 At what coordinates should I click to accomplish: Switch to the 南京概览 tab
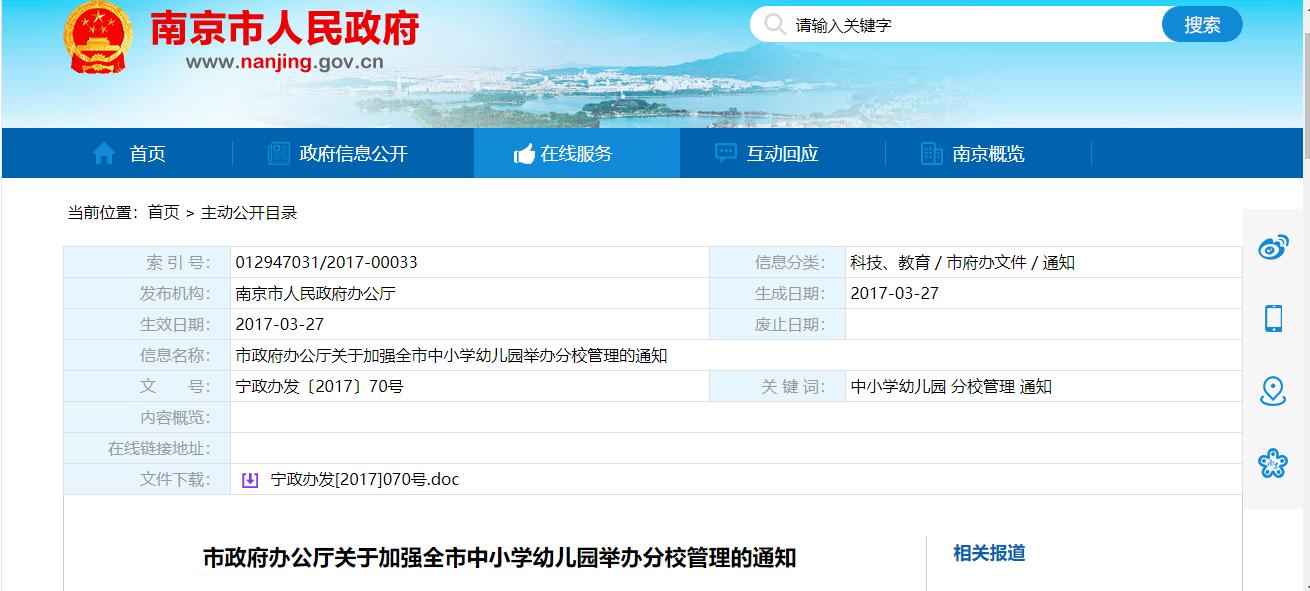(991, 152)
